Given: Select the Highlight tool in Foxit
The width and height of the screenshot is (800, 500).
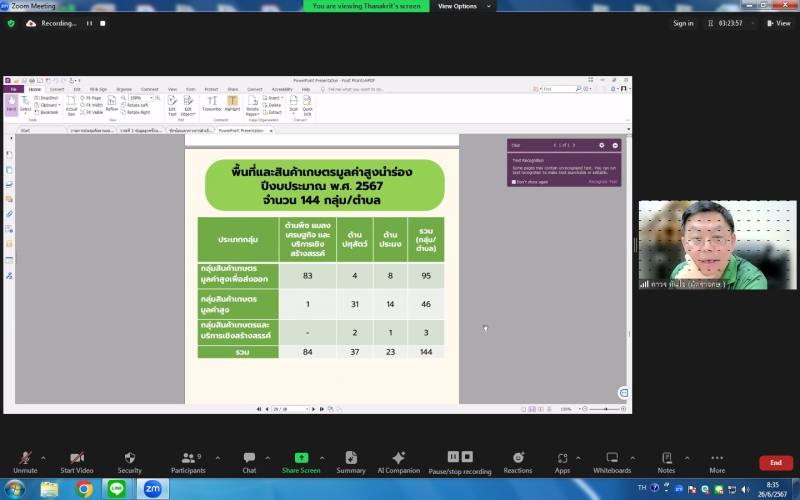Looking at the screenshot, I should [232, 104].
